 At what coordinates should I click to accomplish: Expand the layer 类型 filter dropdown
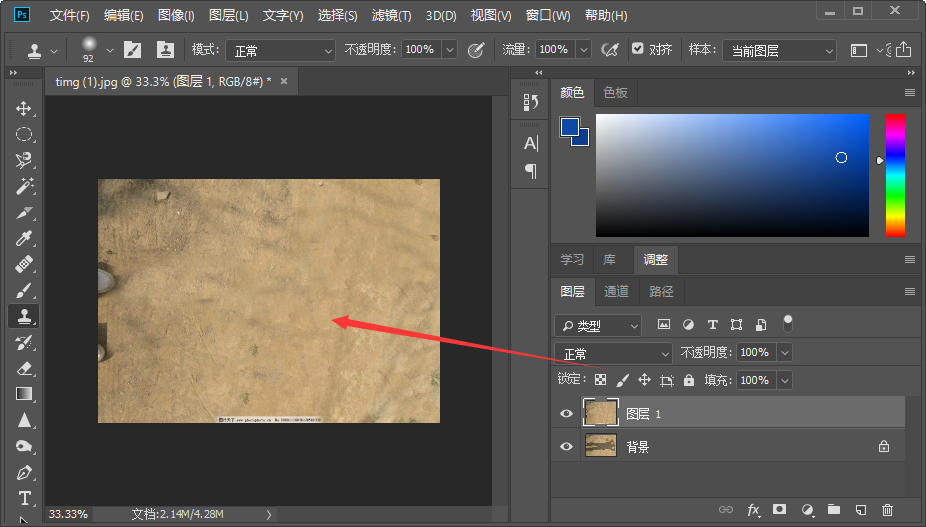[598, 326]
